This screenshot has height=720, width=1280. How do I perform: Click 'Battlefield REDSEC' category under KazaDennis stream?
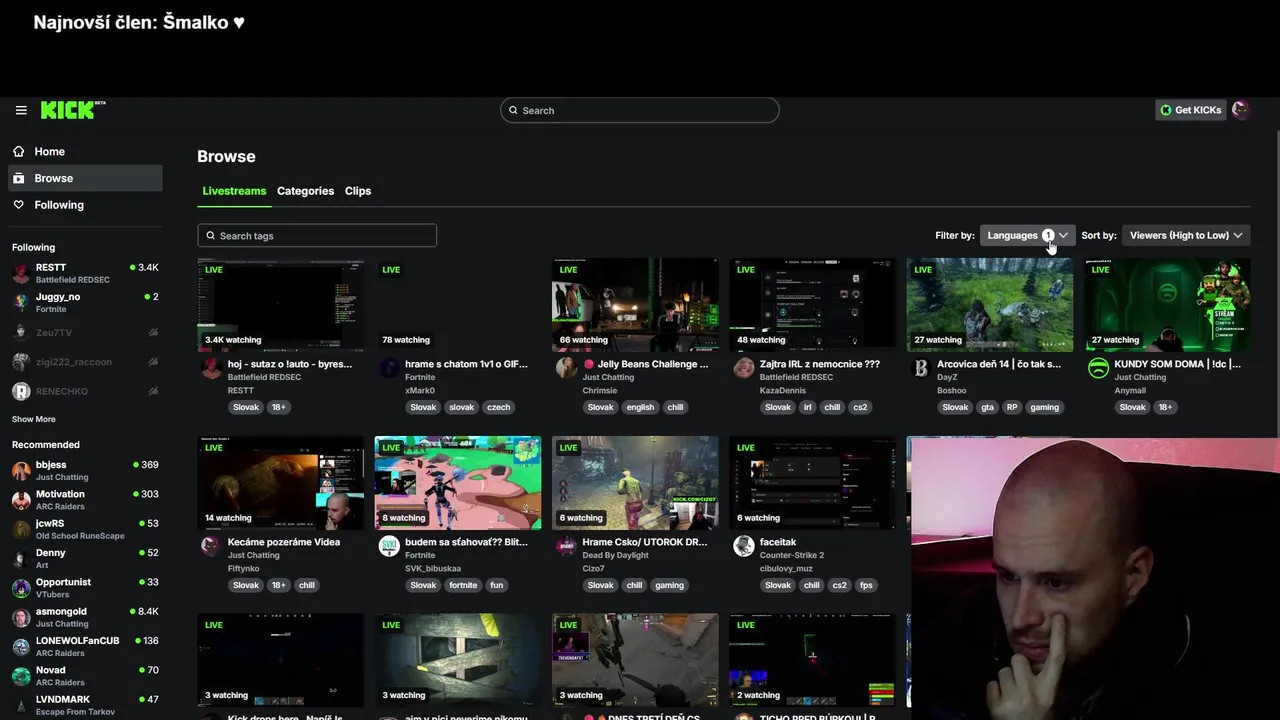tap(796, 377)
